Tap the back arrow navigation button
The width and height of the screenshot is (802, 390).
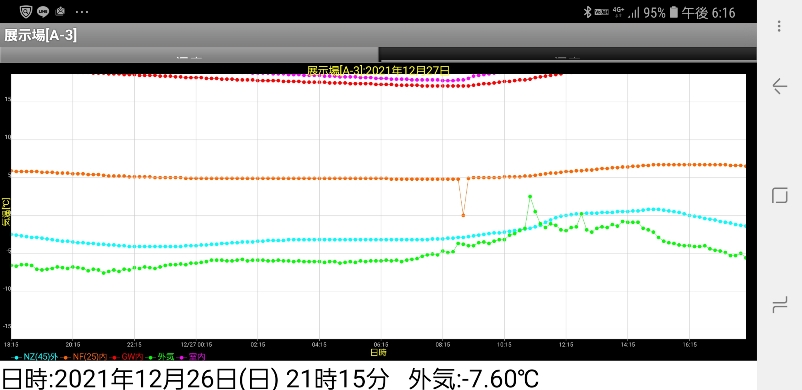779,86
